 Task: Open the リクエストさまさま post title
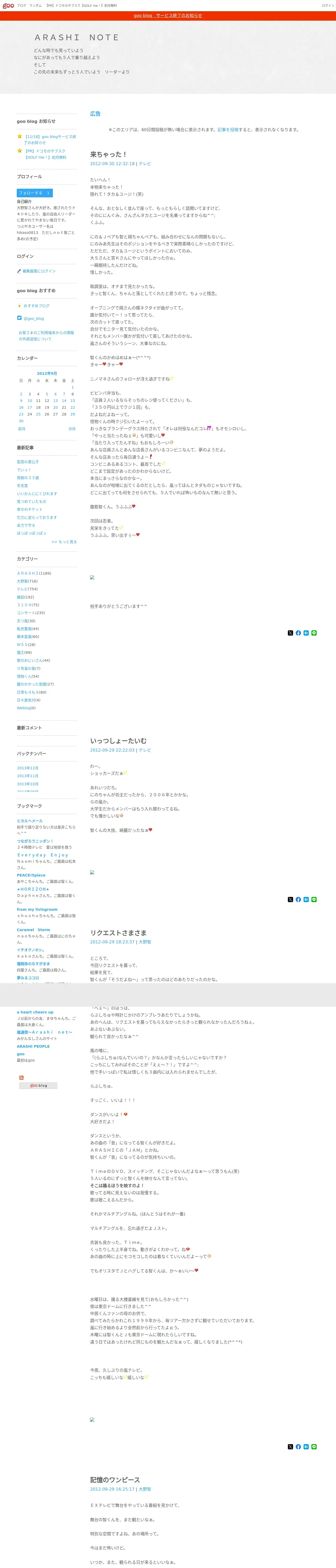point(118,932)
